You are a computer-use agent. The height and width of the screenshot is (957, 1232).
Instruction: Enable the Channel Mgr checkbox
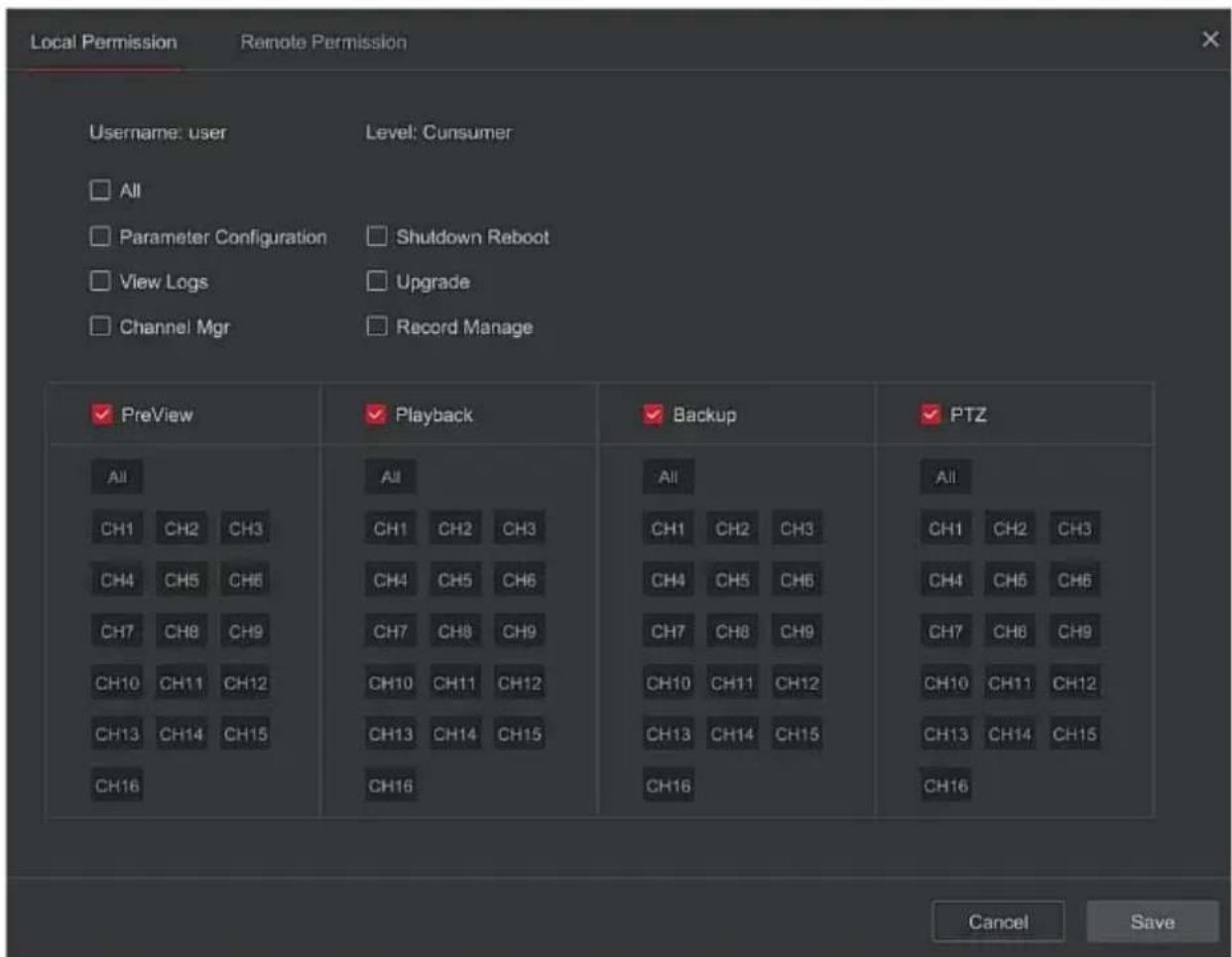pyautogui.click(x=100, y=325)
